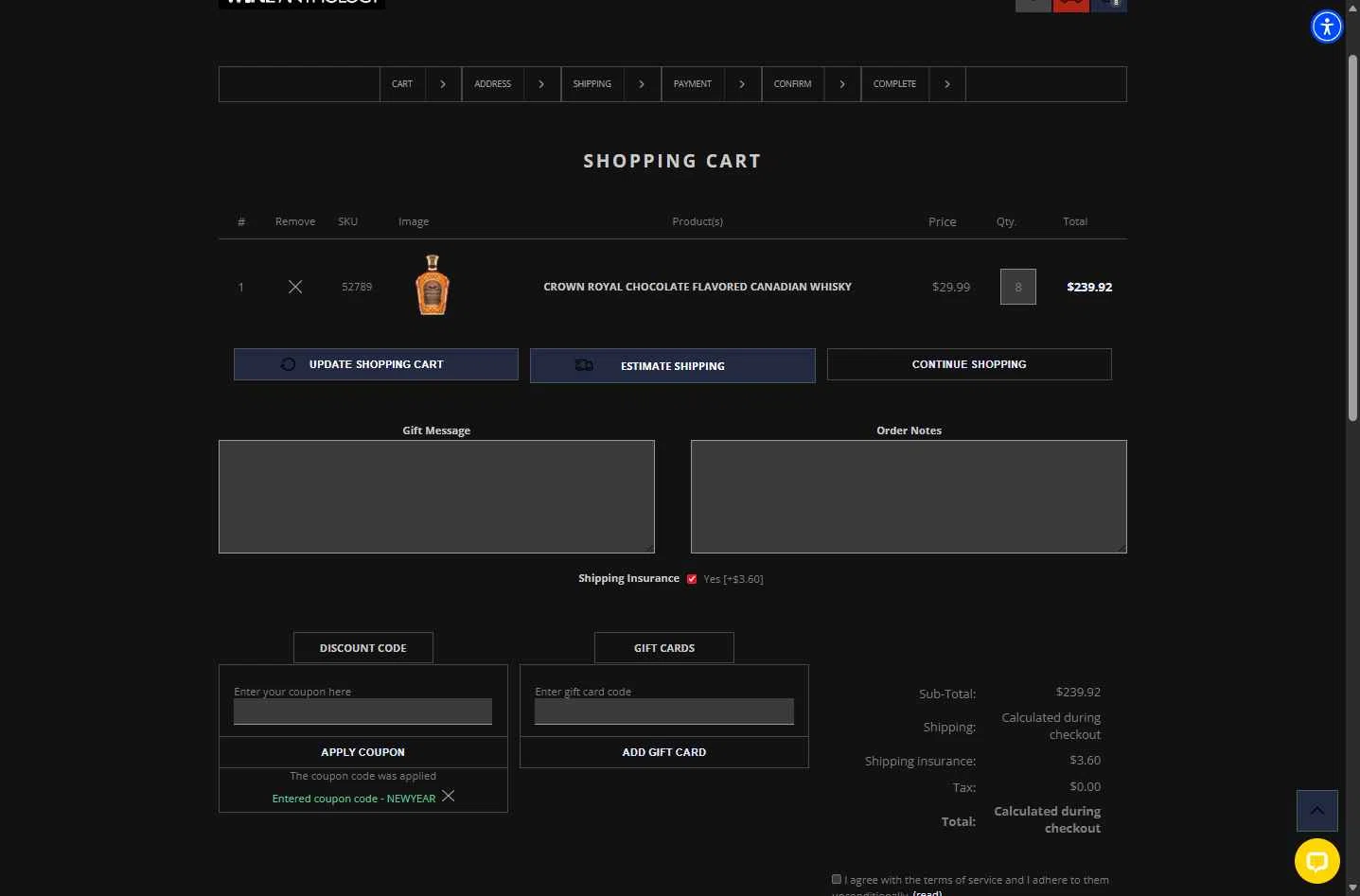Go to the COMPLETE checkout step
Viewport: 1360px width, 896px height.
894,84
